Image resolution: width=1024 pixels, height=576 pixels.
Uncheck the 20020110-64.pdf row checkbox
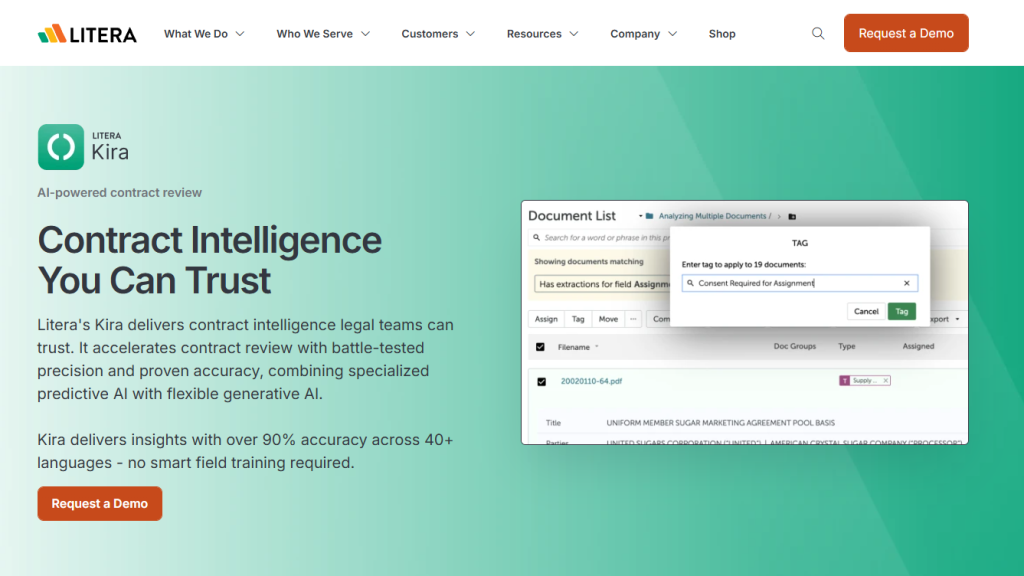pos(541,381)
